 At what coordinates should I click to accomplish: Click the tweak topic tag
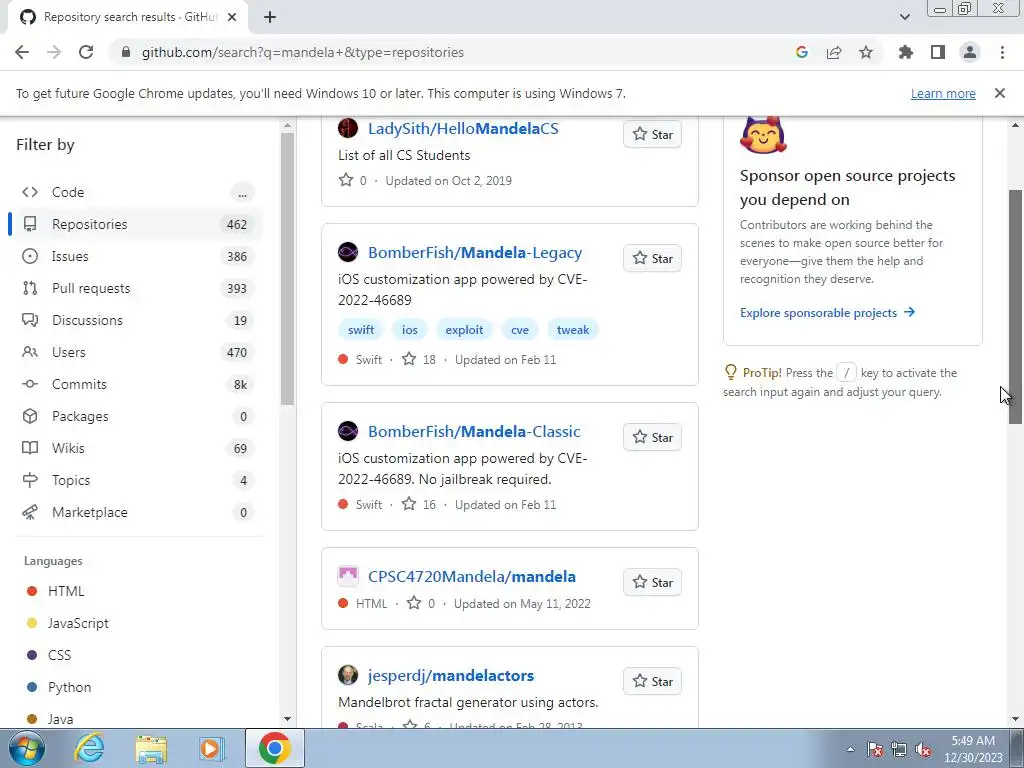click(x=573, y=330)
